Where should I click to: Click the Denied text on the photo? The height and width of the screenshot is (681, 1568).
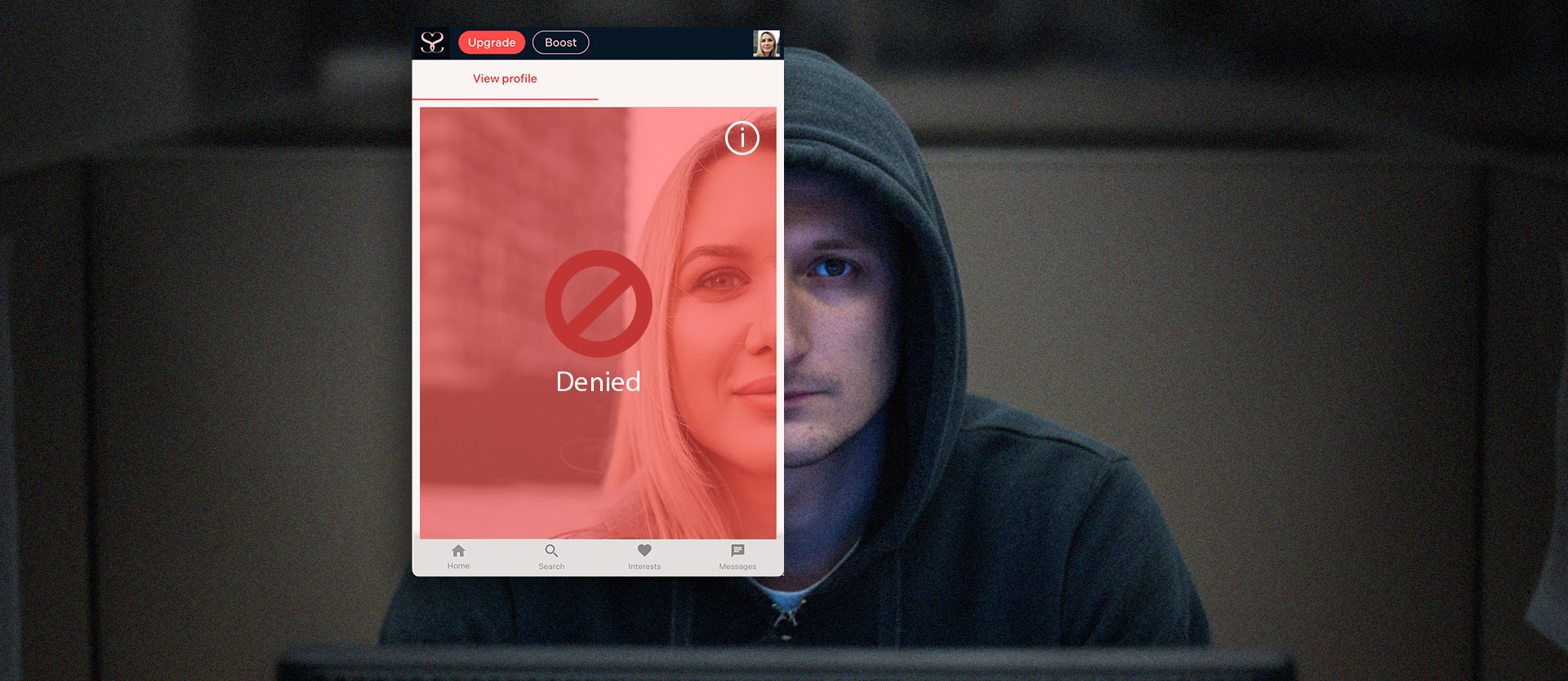click(x=598, y=381)
